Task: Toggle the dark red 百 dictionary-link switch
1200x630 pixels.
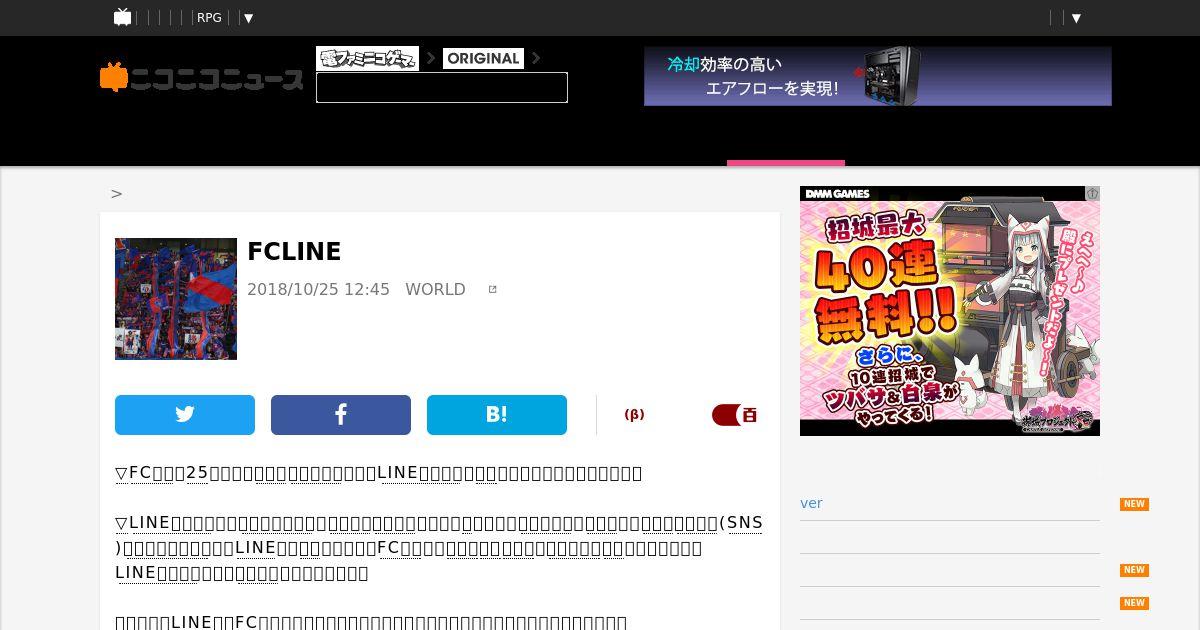Action: (x=734, y=415)
